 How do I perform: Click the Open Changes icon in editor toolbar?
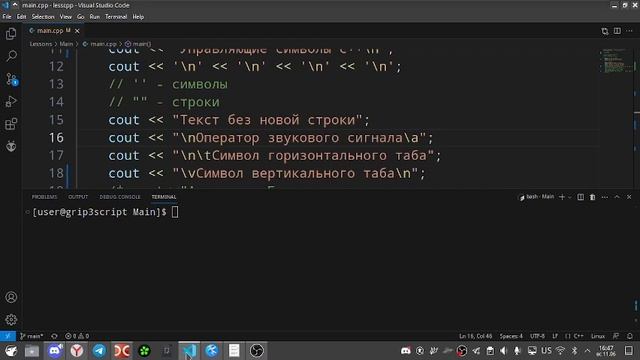[605, 31]
